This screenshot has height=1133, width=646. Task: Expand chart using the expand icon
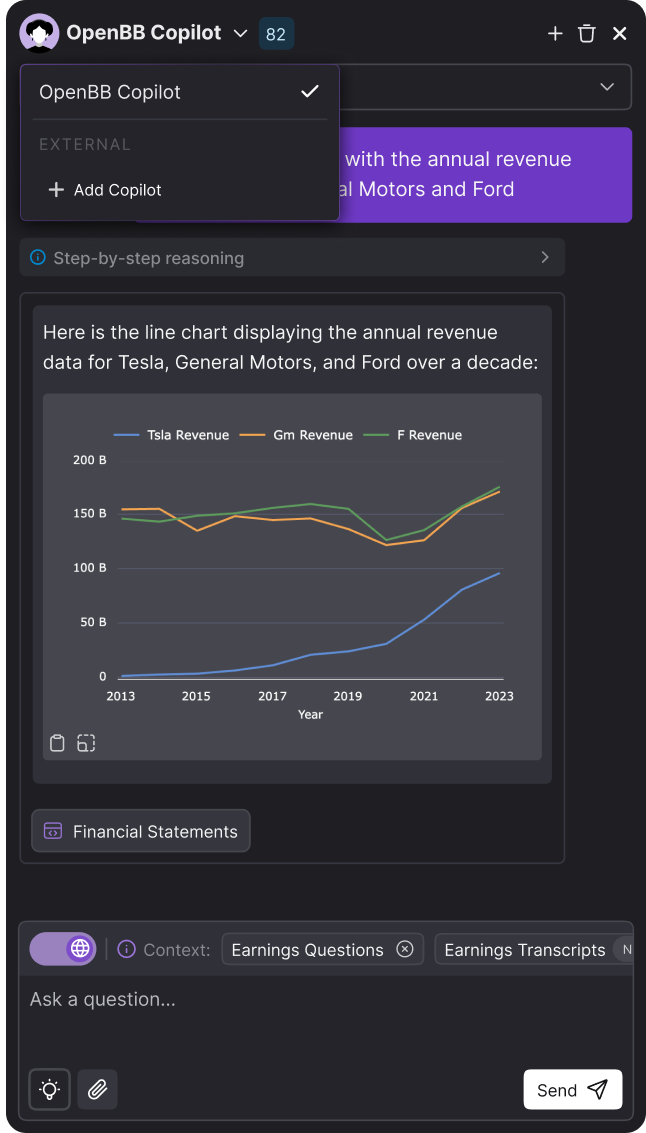[x=86, y=743]
